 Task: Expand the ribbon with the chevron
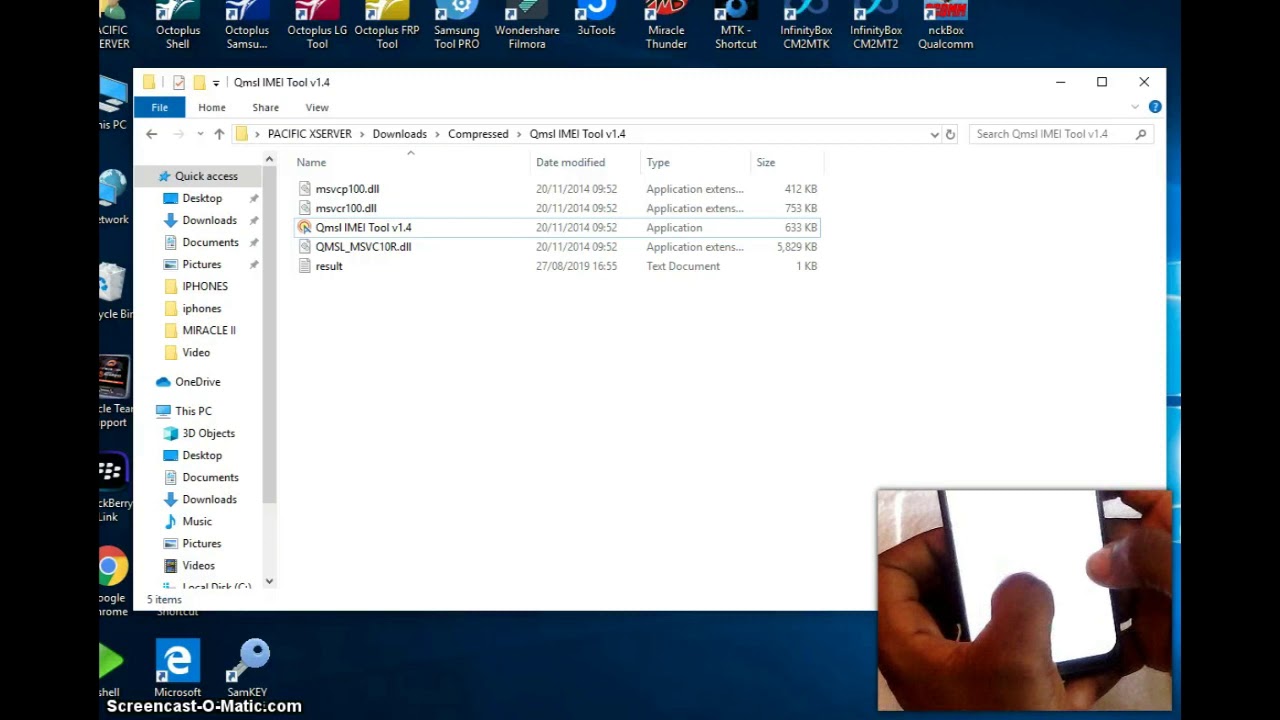point(1135,107)
